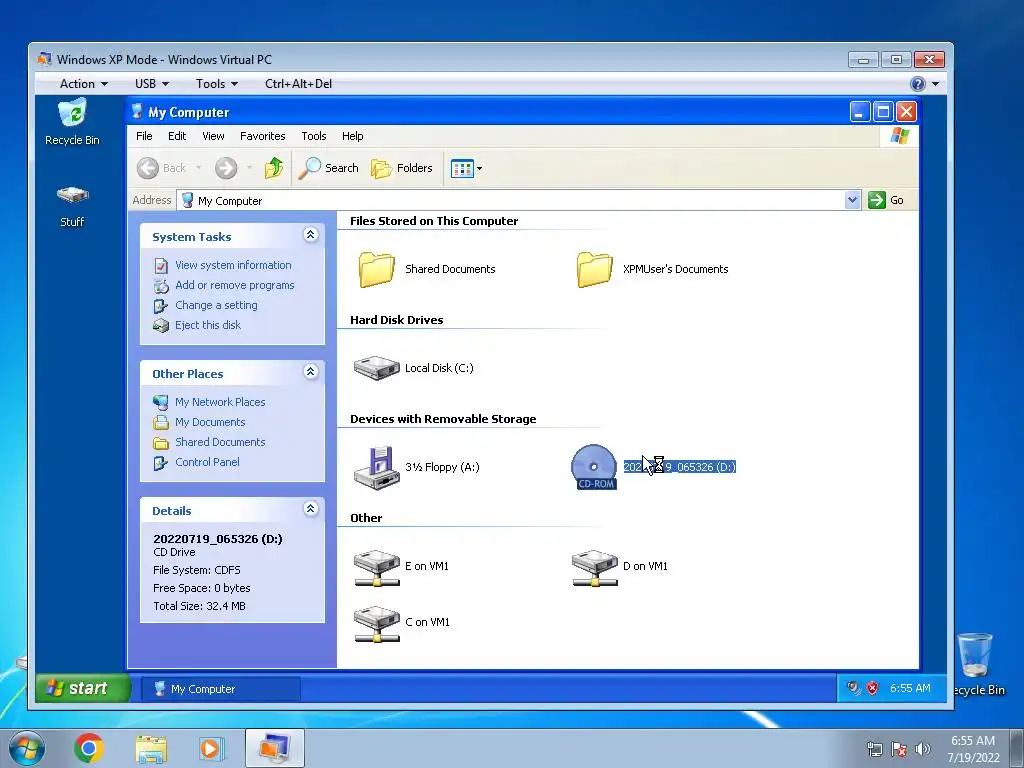Open the File menu in My Computer

(x=144, y=136)
